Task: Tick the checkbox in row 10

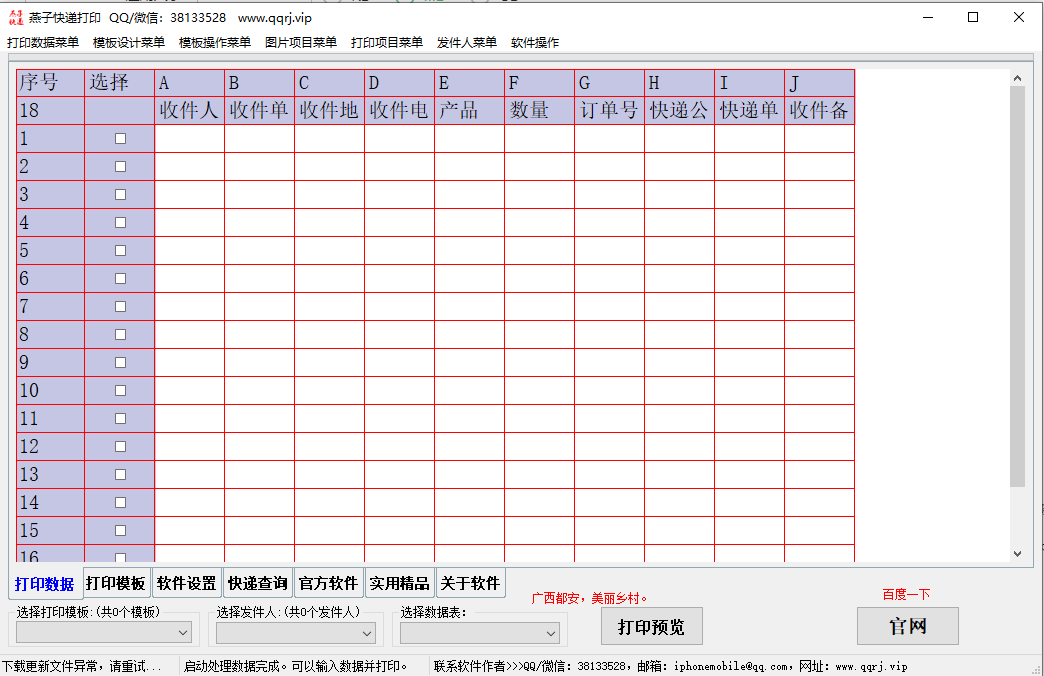Action: [x=121, y=390]
